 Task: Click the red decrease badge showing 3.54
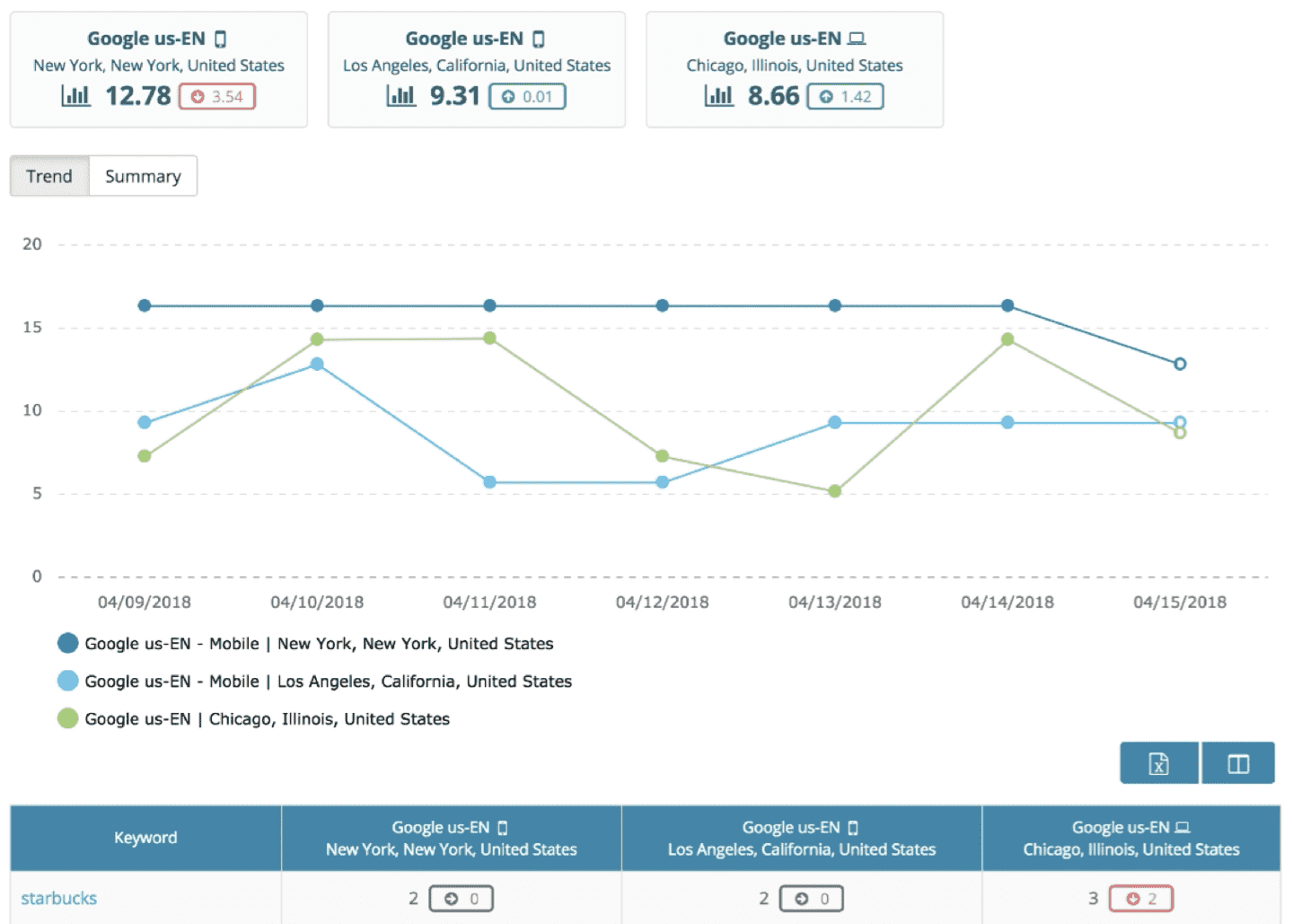click(216, 96)
